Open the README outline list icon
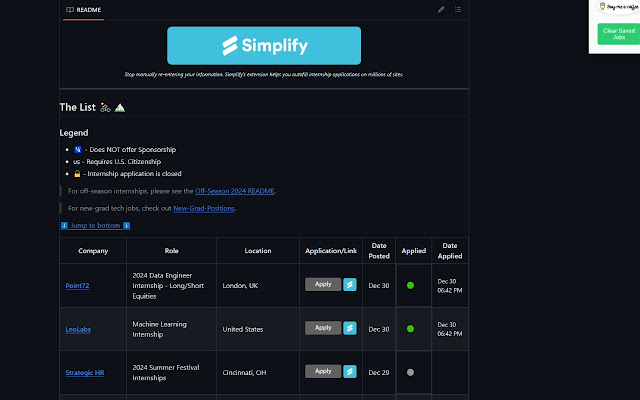This screenshot has width=640, height=400. tap(458, 9)
